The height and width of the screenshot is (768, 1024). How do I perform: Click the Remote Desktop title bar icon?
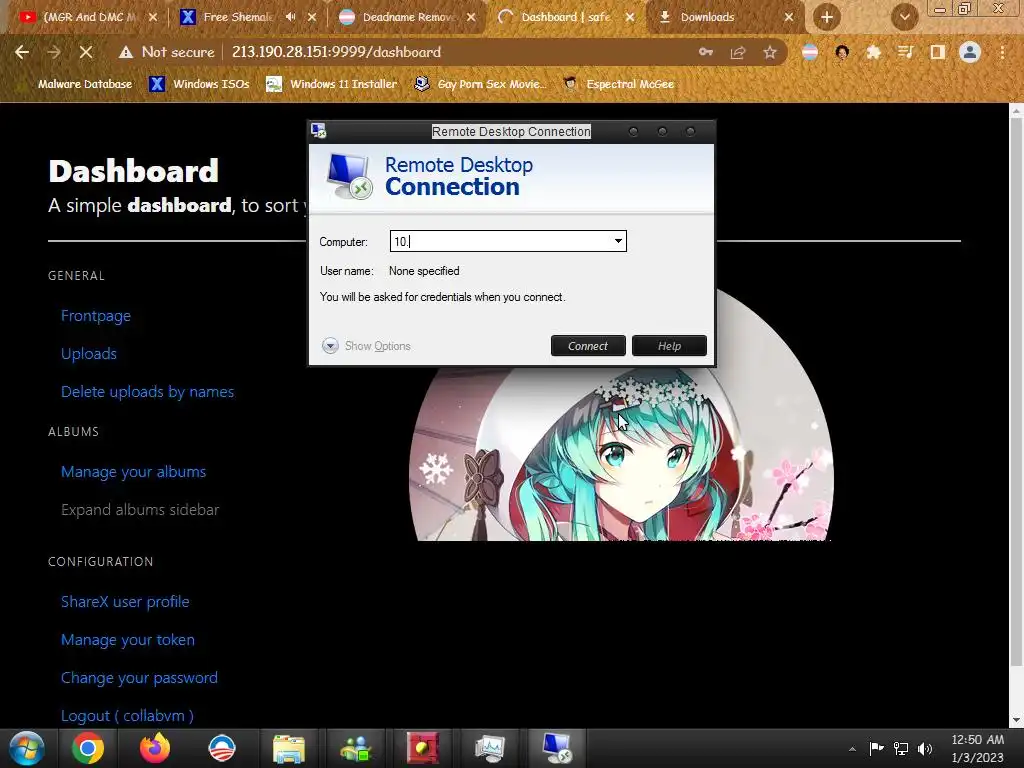tap(319, 131)
